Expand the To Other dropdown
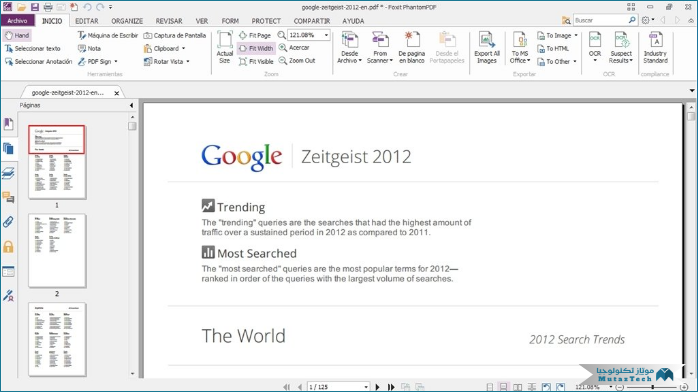This screenshot has width=698, height=392. click(575, 61)
